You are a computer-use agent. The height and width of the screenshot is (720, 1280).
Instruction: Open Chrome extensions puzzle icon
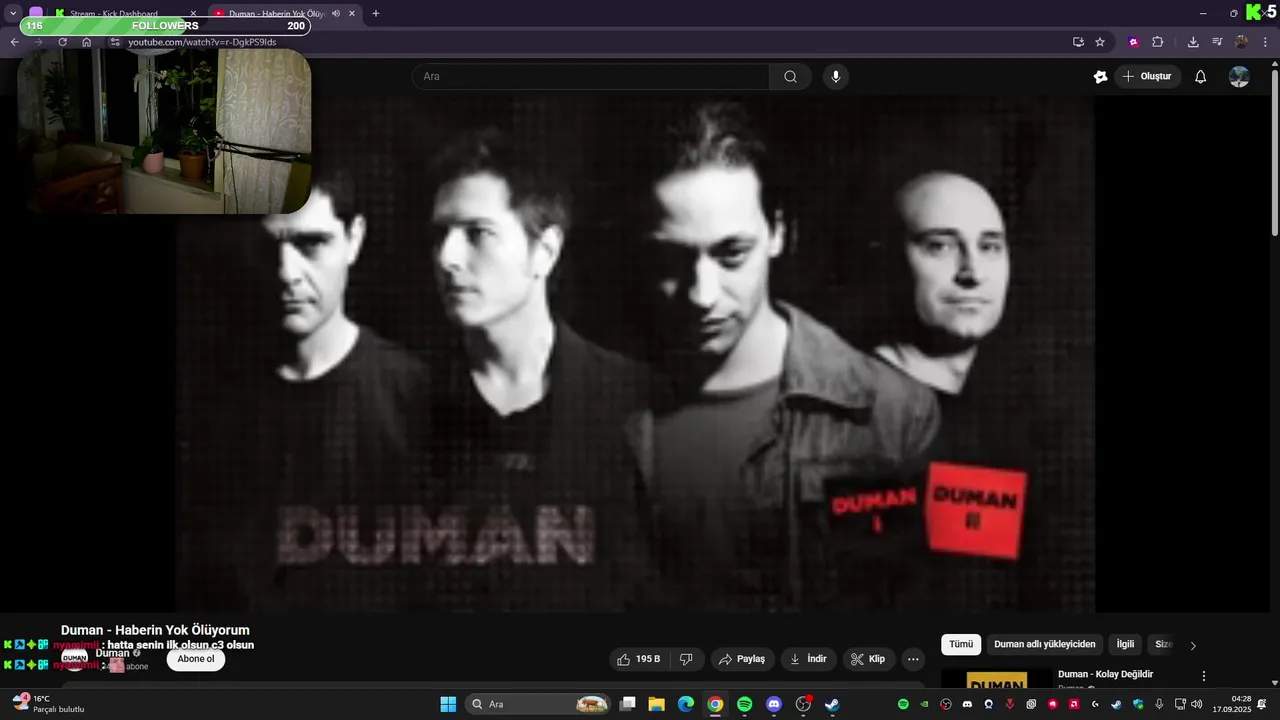[x=1158, y=42]
